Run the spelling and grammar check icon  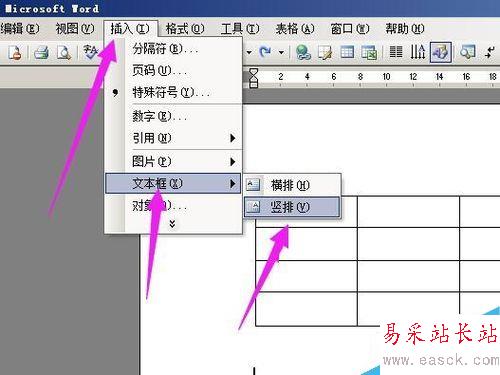point(90,52)
